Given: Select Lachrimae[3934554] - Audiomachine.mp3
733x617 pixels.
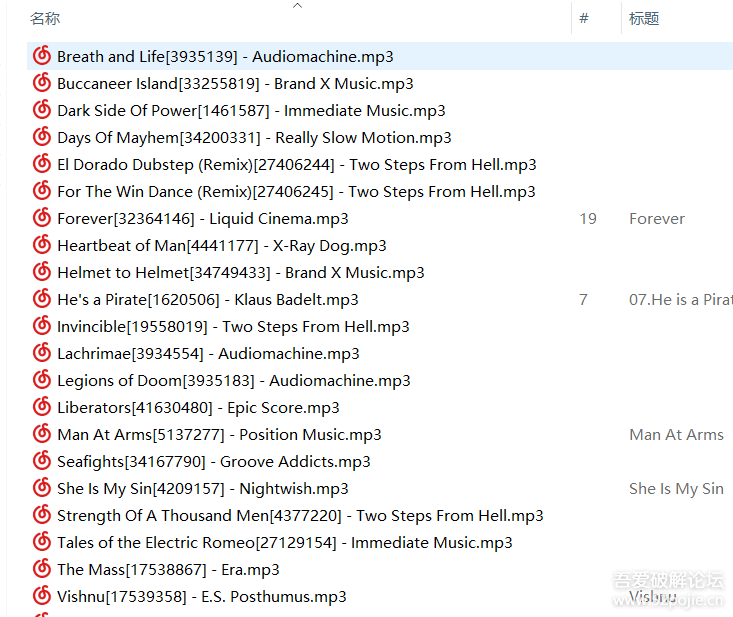Looking at the screenshot, I should click(x=208, y=354).
